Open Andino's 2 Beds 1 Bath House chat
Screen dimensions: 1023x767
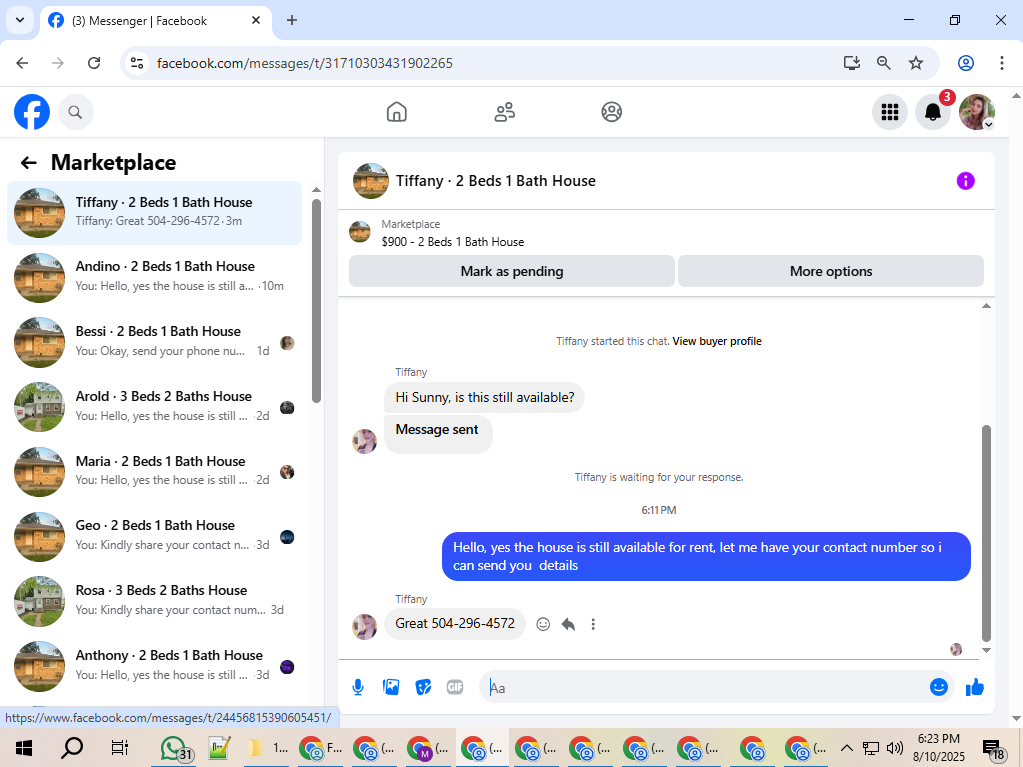(x=155, y=278)
